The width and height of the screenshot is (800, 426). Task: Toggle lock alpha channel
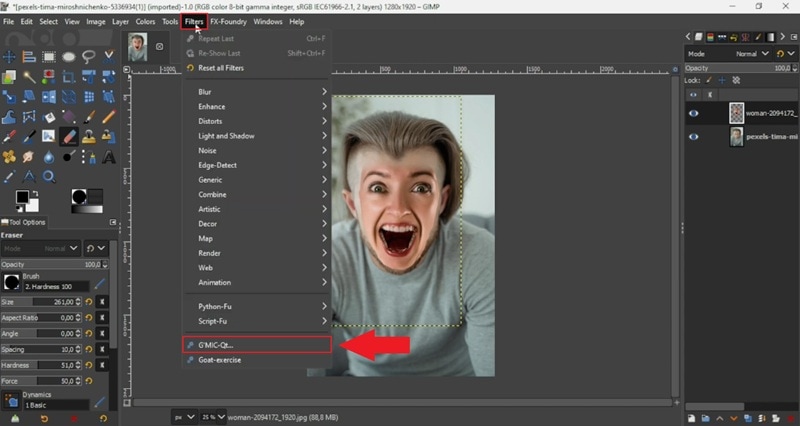pyautogui.click(x=736, y=80)
